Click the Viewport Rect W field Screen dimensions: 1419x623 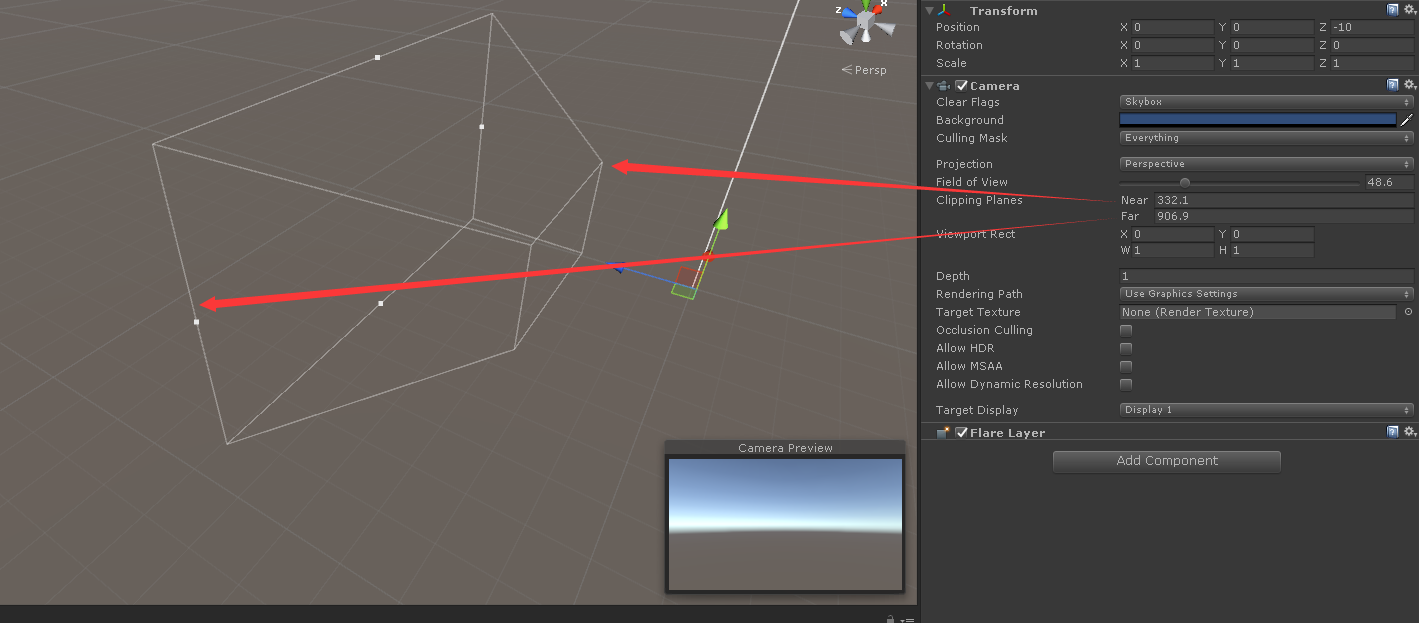point(1172,250)
